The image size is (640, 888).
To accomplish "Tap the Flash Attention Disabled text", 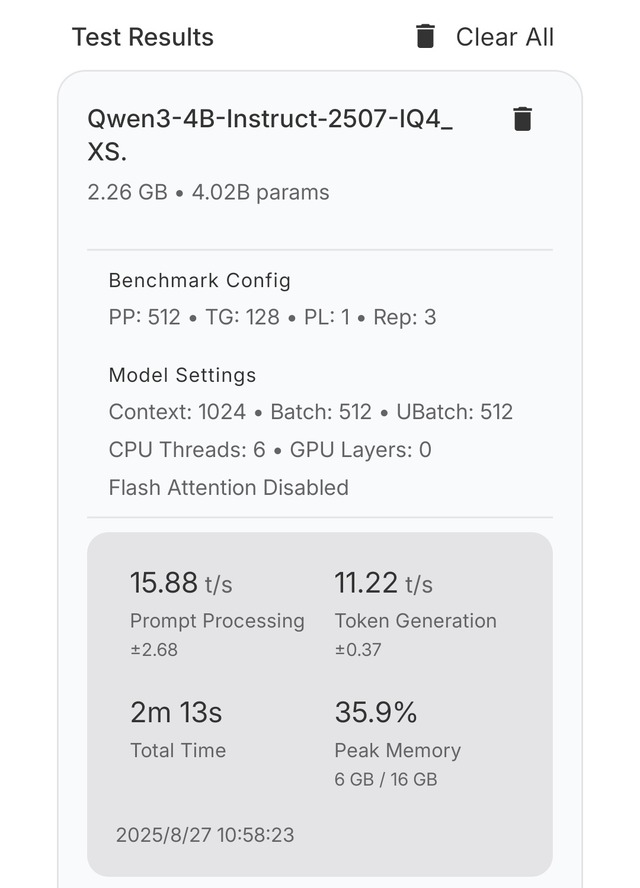I will click(x=228, y=488).
